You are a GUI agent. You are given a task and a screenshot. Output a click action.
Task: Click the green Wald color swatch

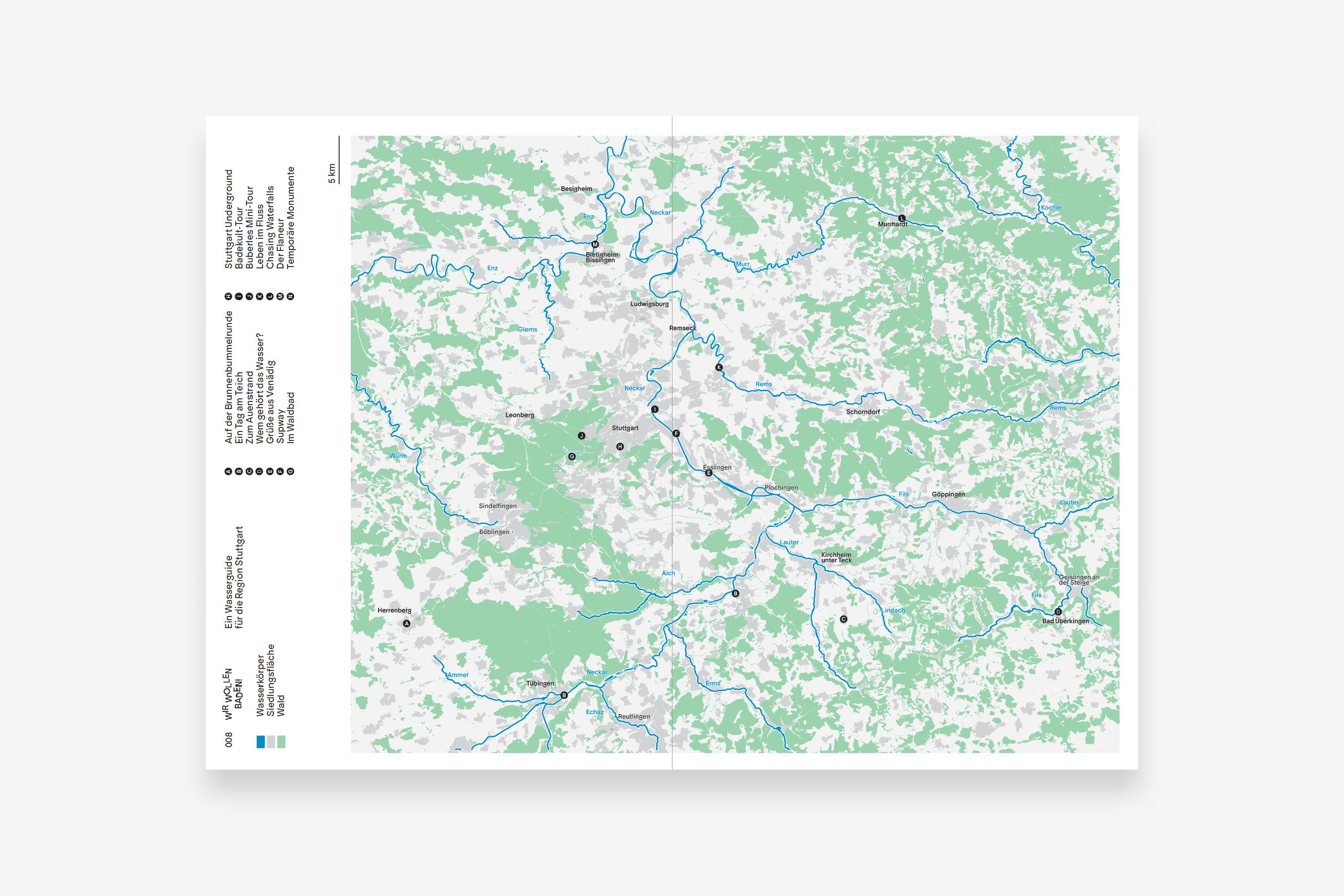[281, 742]
